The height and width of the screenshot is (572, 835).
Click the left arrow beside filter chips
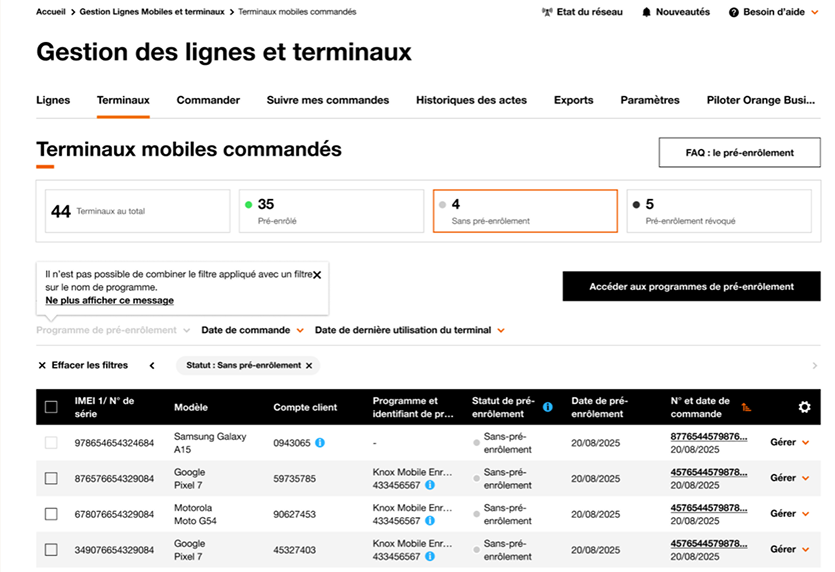coord(152,366)
